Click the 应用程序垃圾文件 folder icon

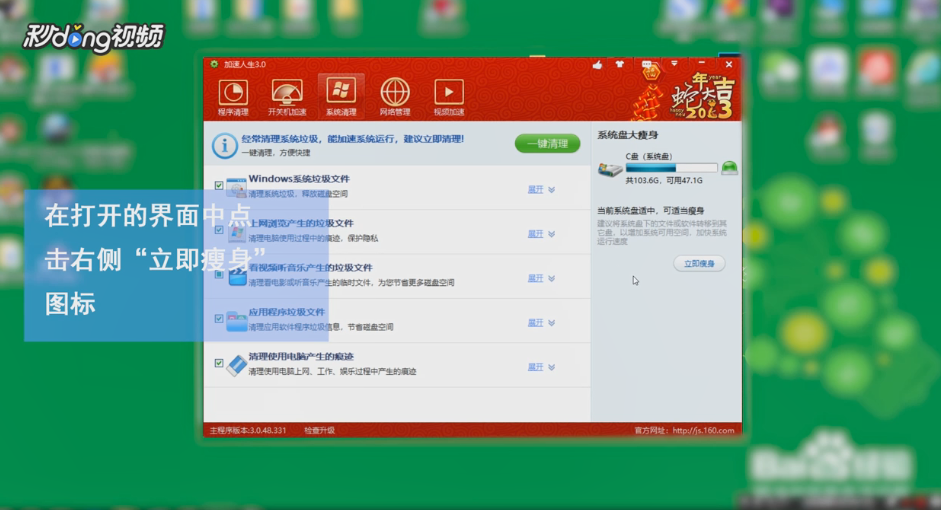tap(236, 320)
